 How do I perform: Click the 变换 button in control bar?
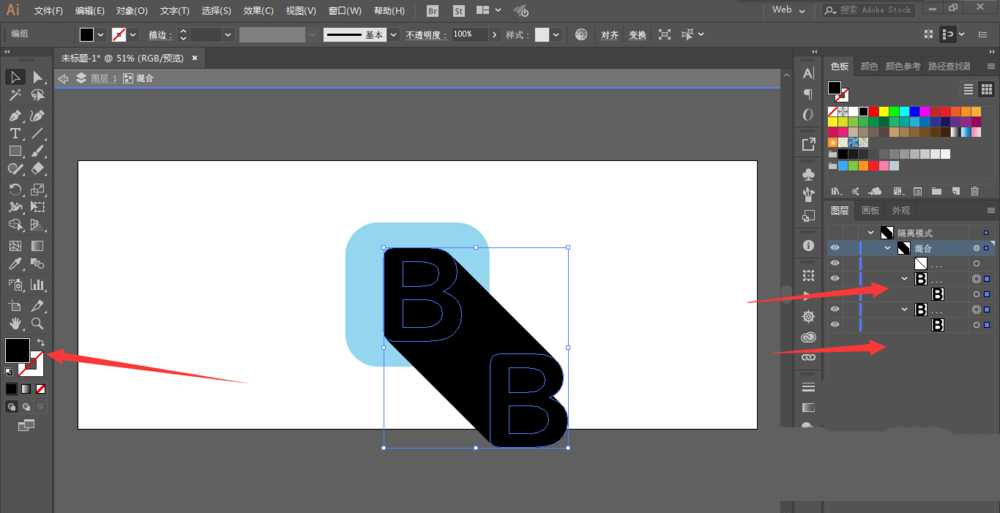point(637,35)
